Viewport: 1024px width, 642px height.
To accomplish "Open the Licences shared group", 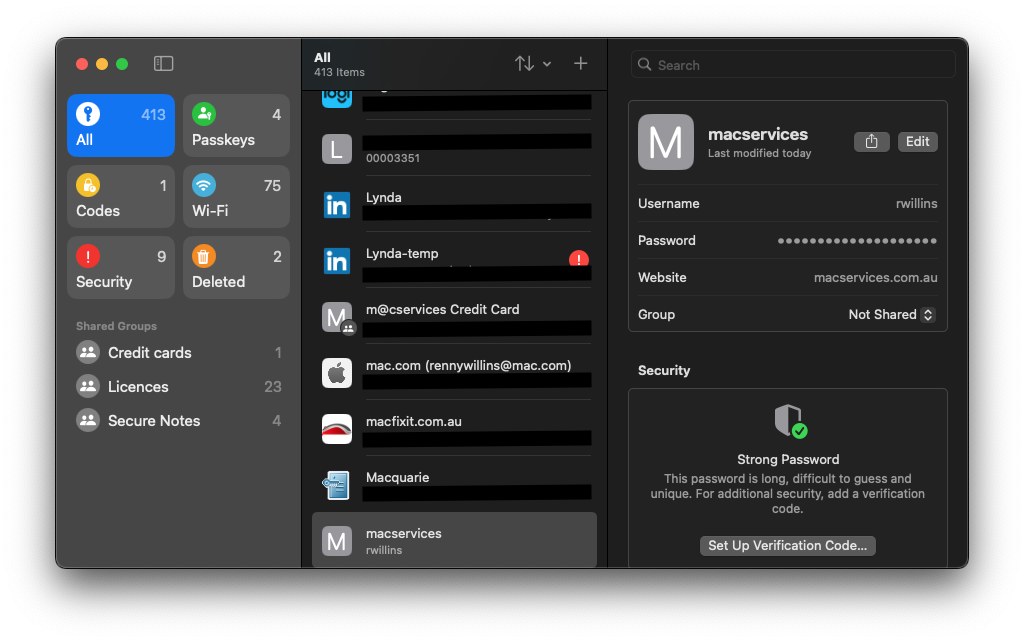I will coord(178,387).
